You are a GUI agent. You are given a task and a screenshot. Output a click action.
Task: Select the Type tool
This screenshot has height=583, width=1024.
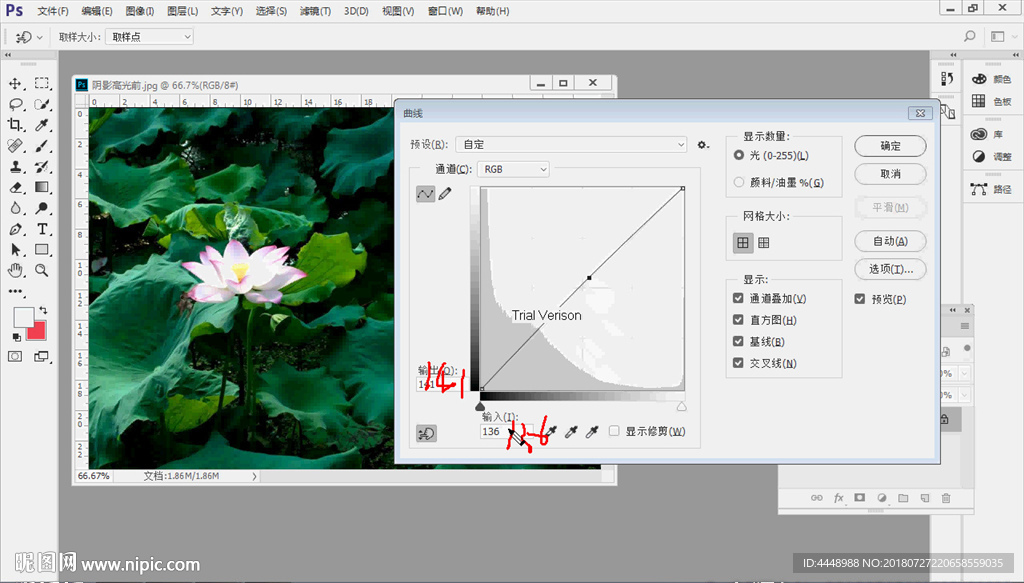click(x=42, y=229)
